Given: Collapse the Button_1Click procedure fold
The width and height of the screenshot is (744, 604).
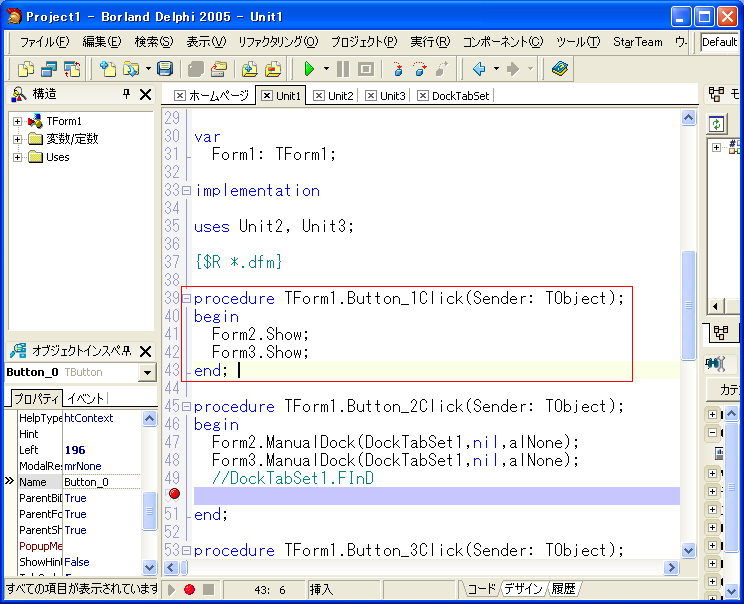Looking at the screenshot, I should click(186, 298).
